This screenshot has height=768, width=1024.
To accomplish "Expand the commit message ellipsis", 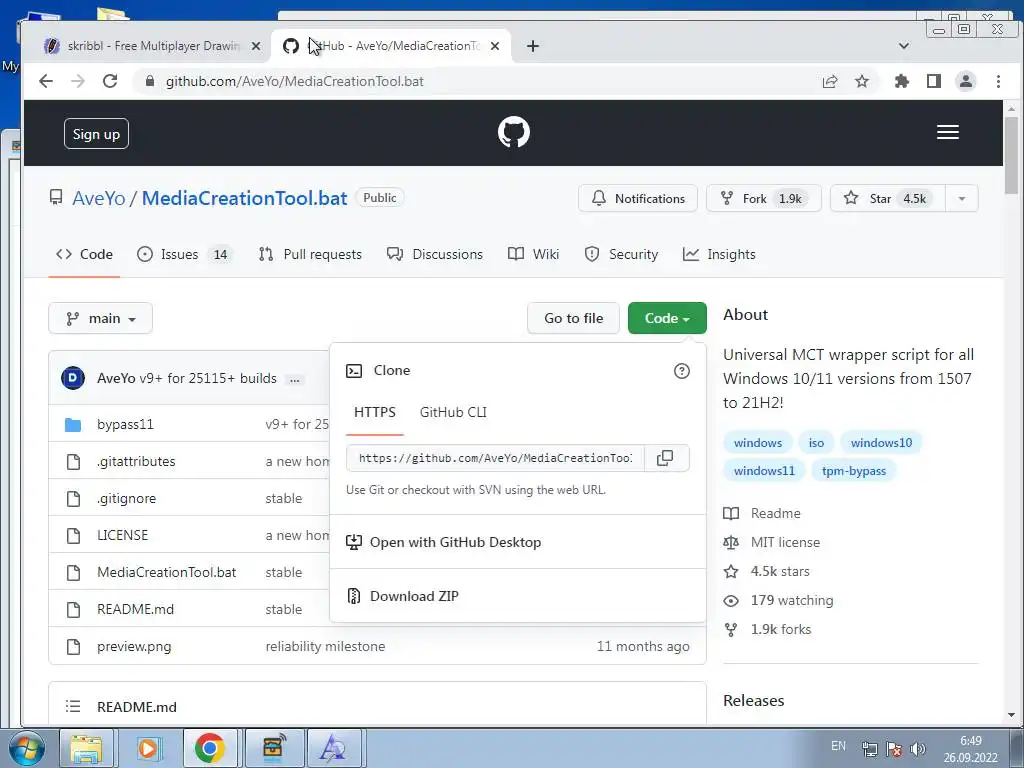I will [x=295, y=379].
